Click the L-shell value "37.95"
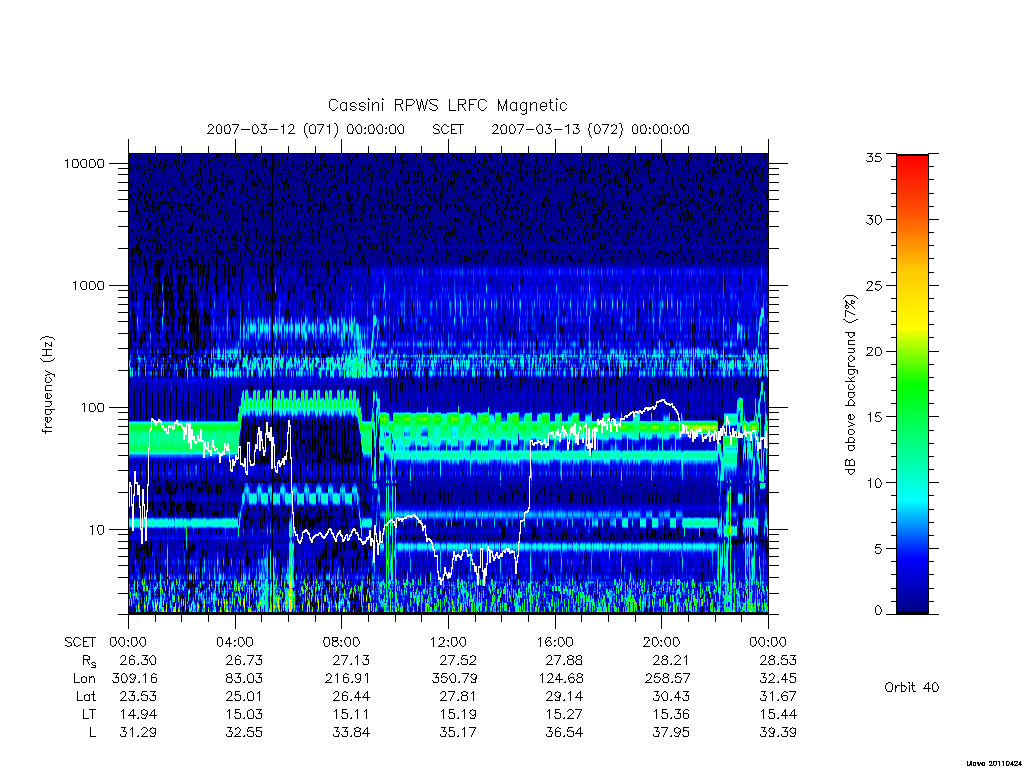This screenshot has height=768, width=1024. 671,733
